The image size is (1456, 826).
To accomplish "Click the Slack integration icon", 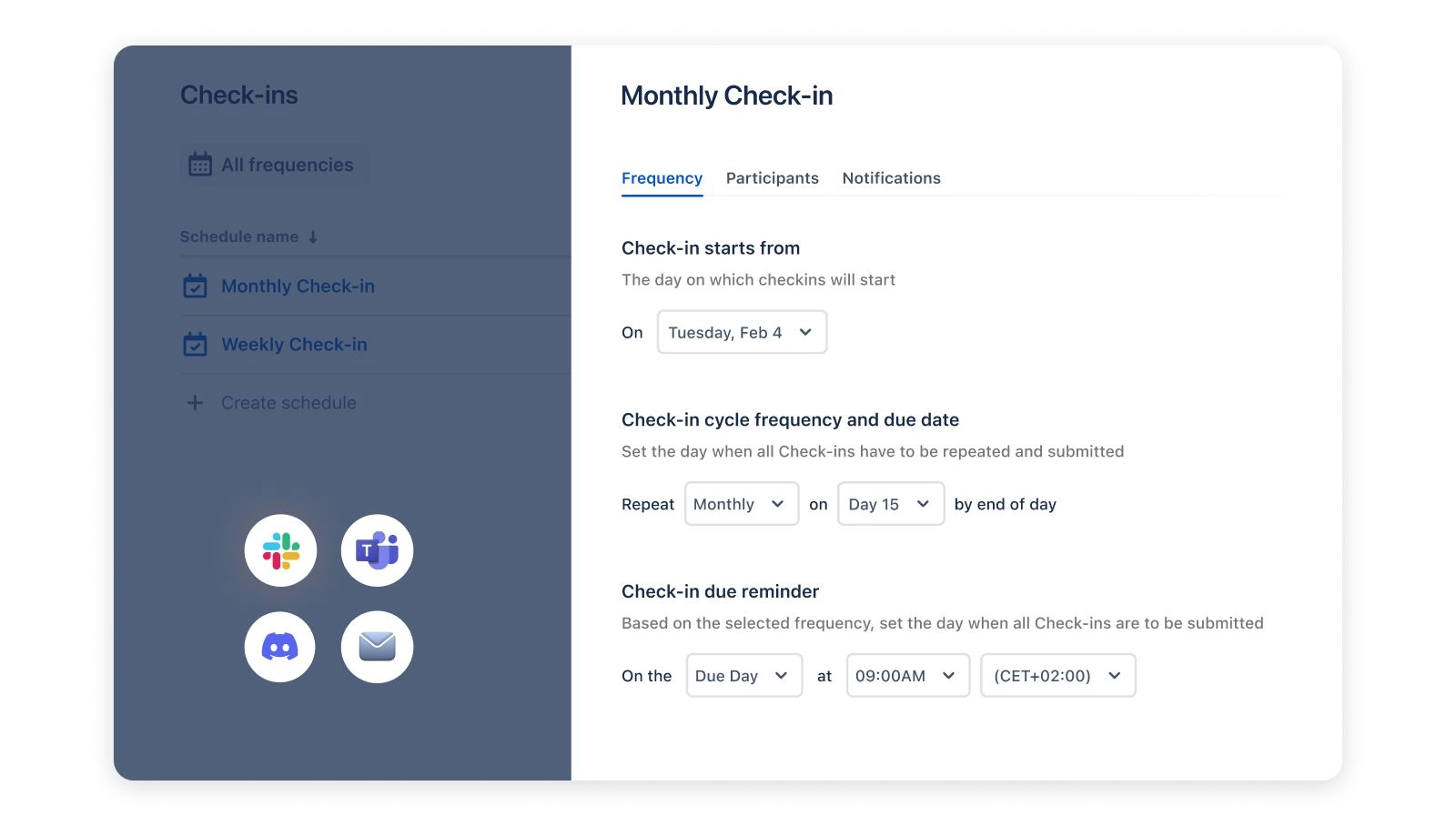I will tap(280, 550).
